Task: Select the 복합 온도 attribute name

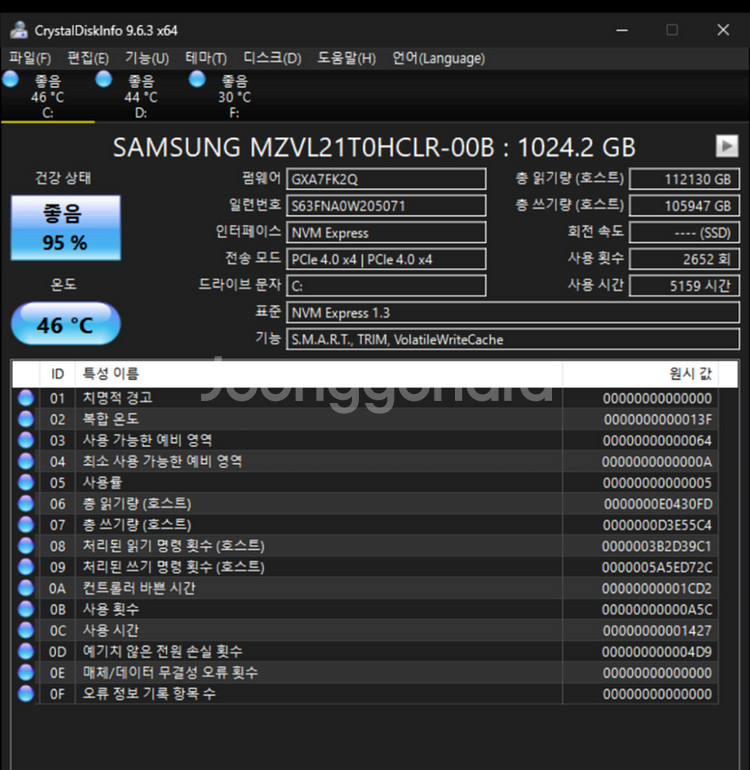Action: coord(111,419)
